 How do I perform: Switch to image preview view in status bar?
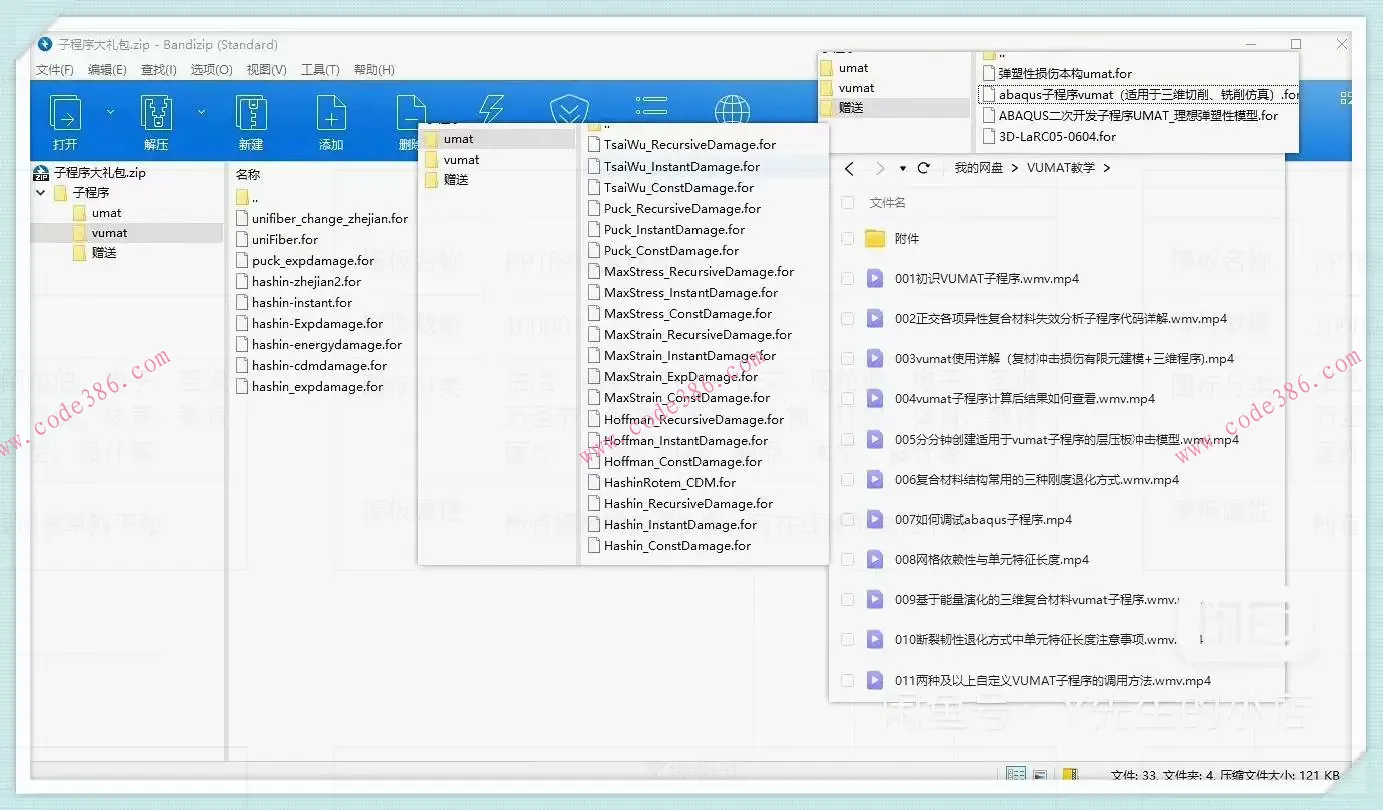[x=1040, y=775]
